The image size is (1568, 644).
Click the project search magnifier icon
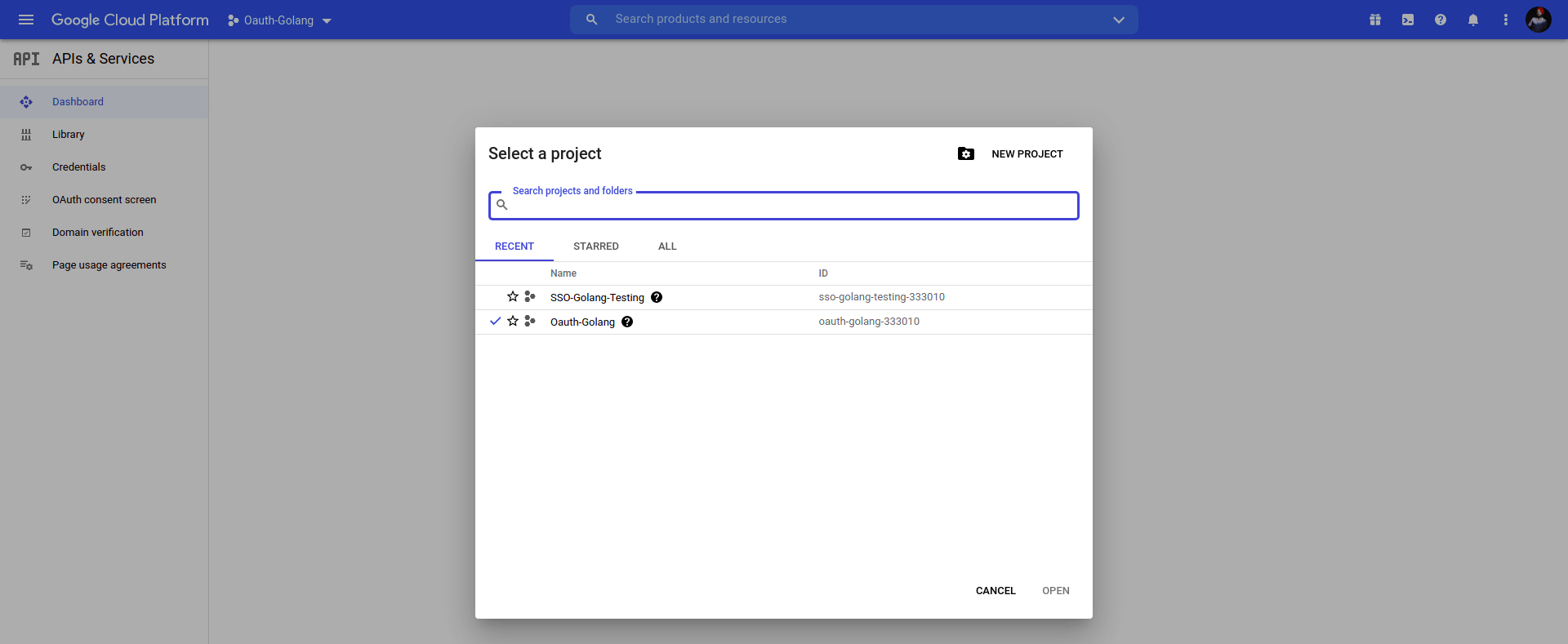coord(502,205)
